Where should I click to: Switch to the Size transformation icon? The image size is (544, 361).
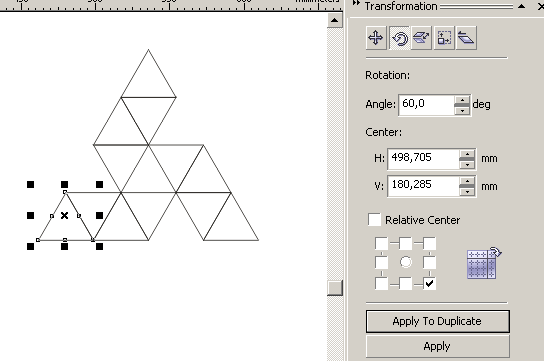[444, 38]
